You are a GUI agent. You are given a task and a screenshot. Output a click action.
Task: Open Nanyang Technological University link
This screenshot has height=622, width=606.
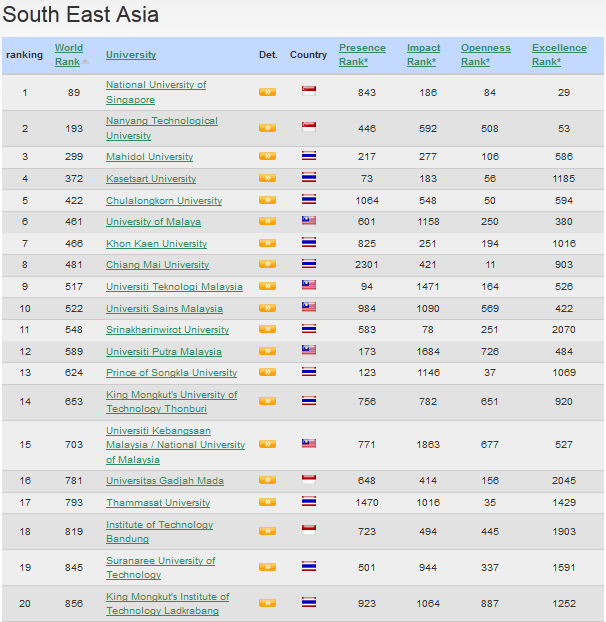162,128
